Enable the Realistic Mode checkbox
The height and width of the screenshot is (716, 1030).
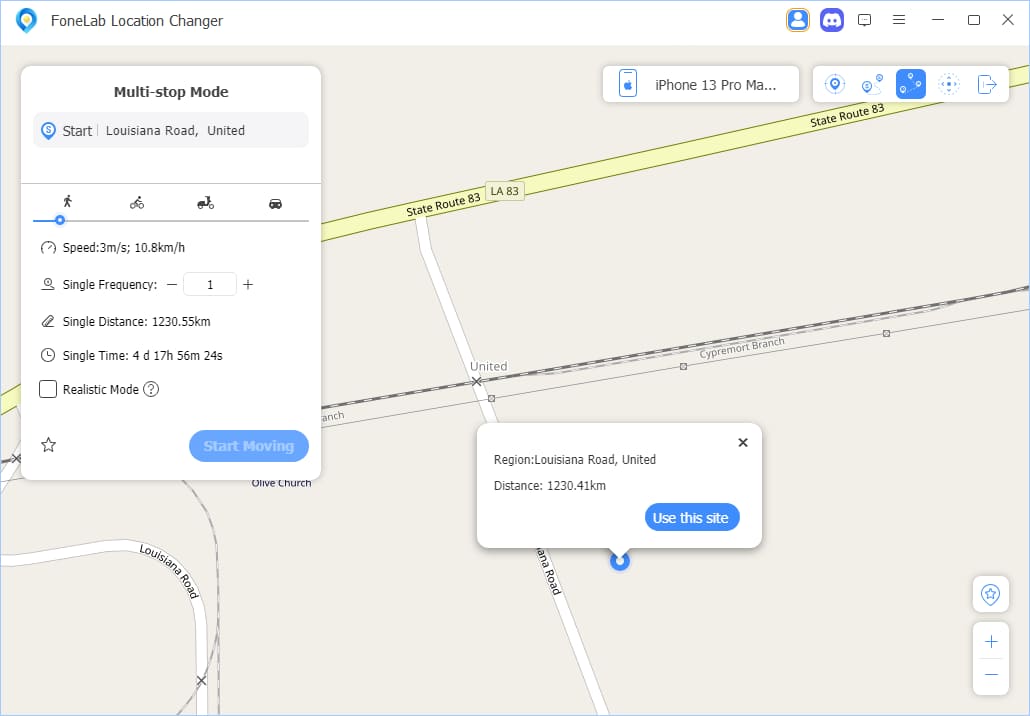click(48, 389)
